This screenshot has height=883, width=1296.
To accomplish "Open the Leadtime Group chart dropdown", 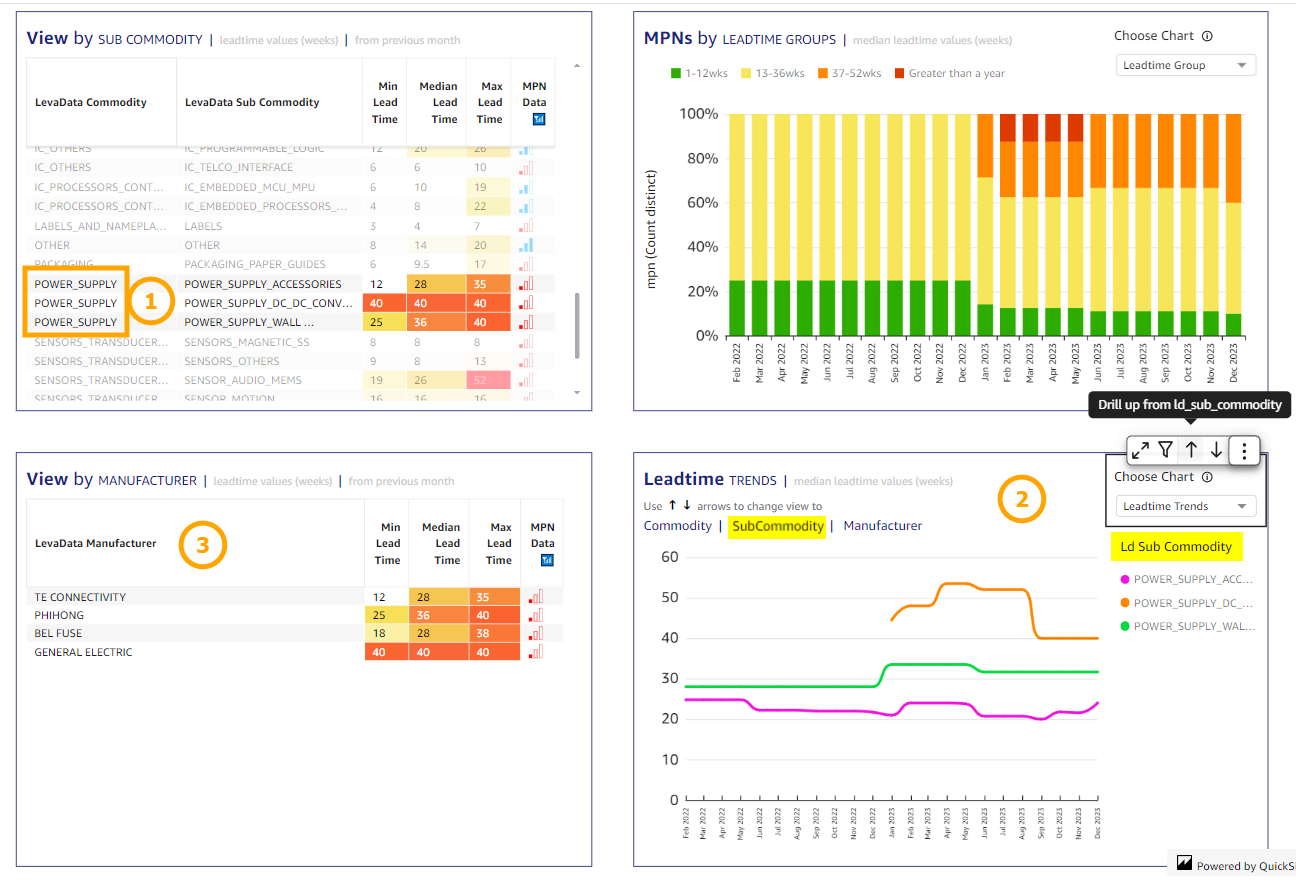I will pyautogui.click(x=1185, y=66).
